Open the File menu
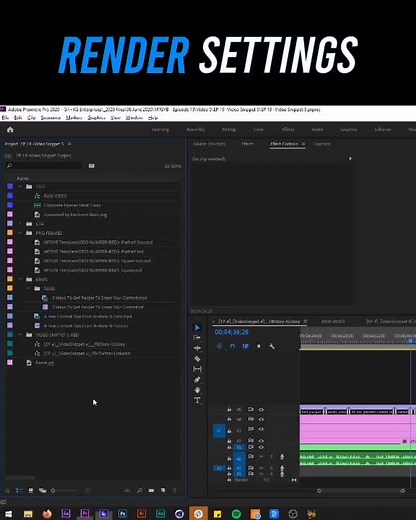 point(5,118)
